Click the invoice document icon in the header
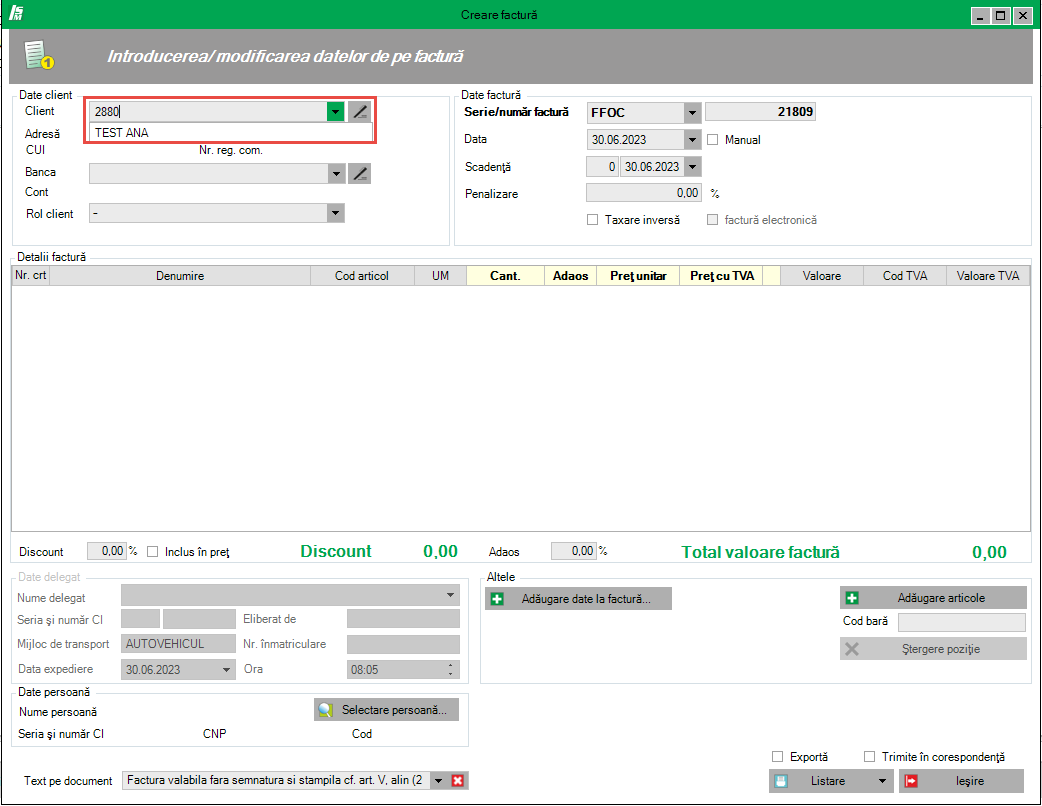This screenshot has height=806, width=1042. click(x=39, y=54)
